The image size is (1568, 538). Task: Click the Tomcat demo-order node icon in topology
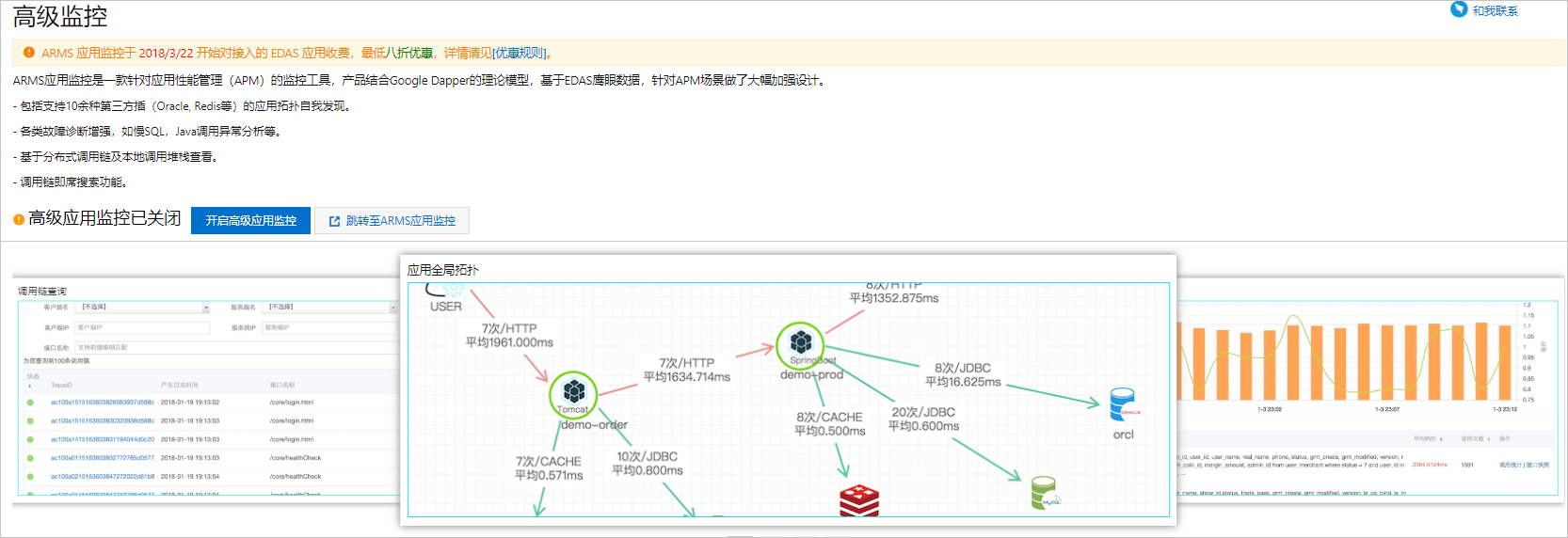pyautogui.click(x=573, y=395)
